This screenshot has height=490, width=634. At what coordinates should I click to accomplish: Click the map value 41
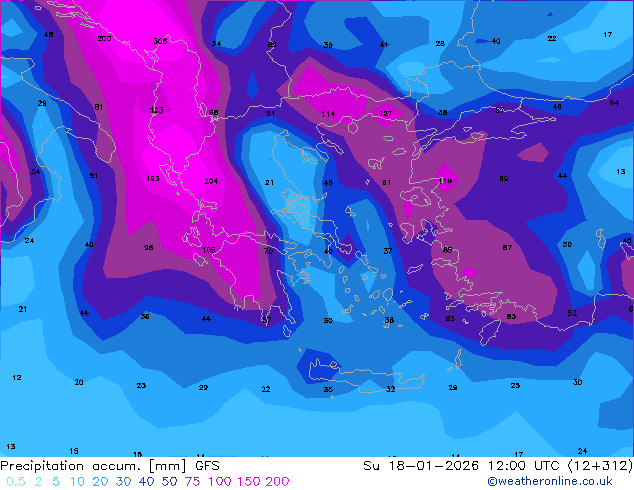click(384, 44)
